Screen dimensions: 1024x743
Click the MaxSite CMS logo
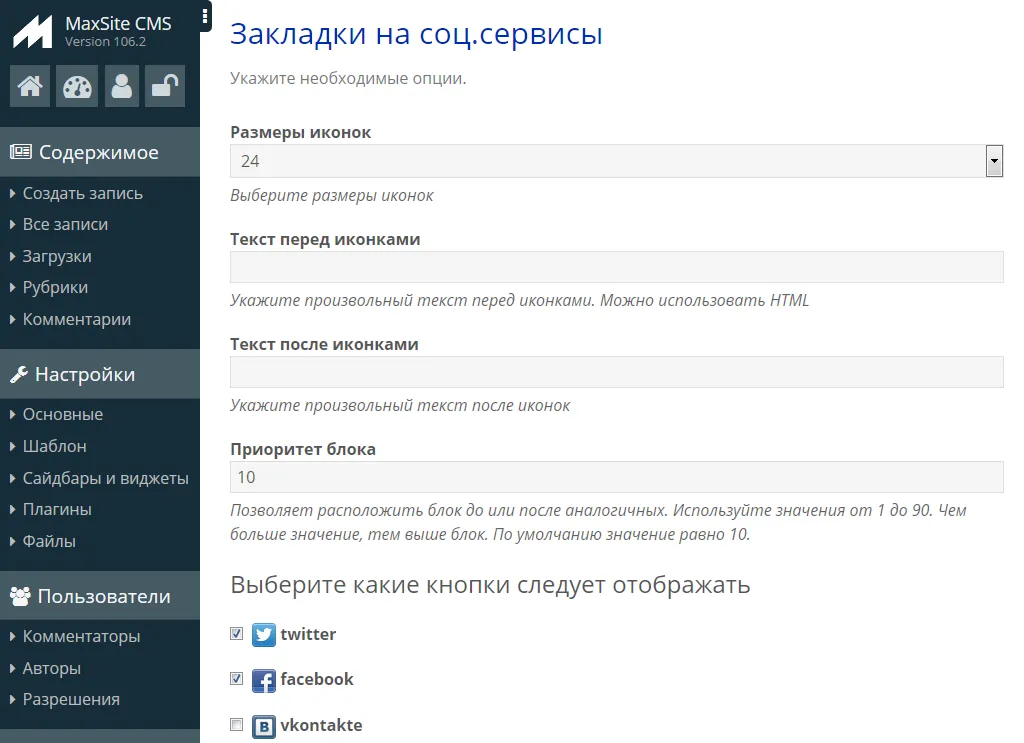pyautogui.click(x=33, y=31)
